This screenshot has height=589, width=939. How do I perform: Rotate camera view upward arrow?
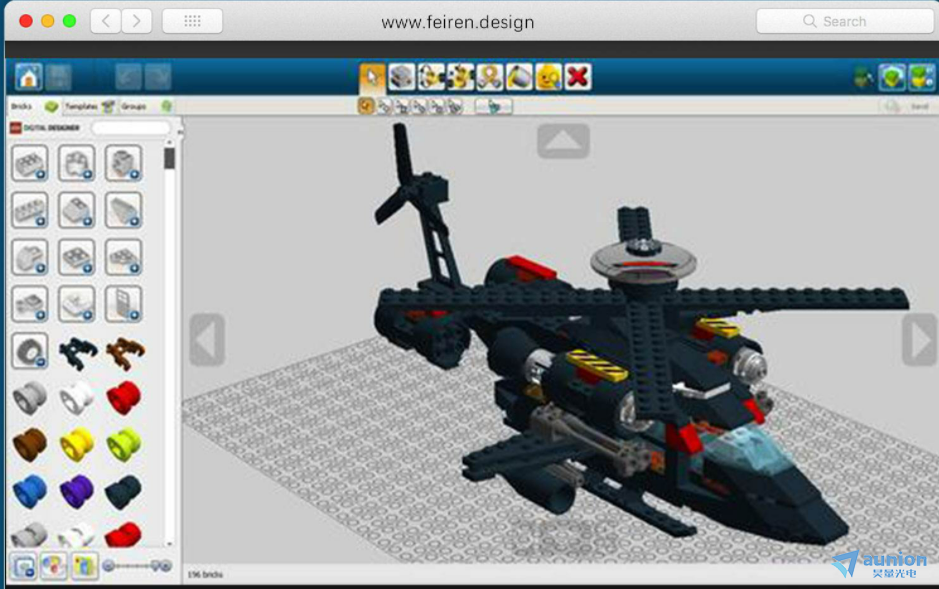[563, 141]
